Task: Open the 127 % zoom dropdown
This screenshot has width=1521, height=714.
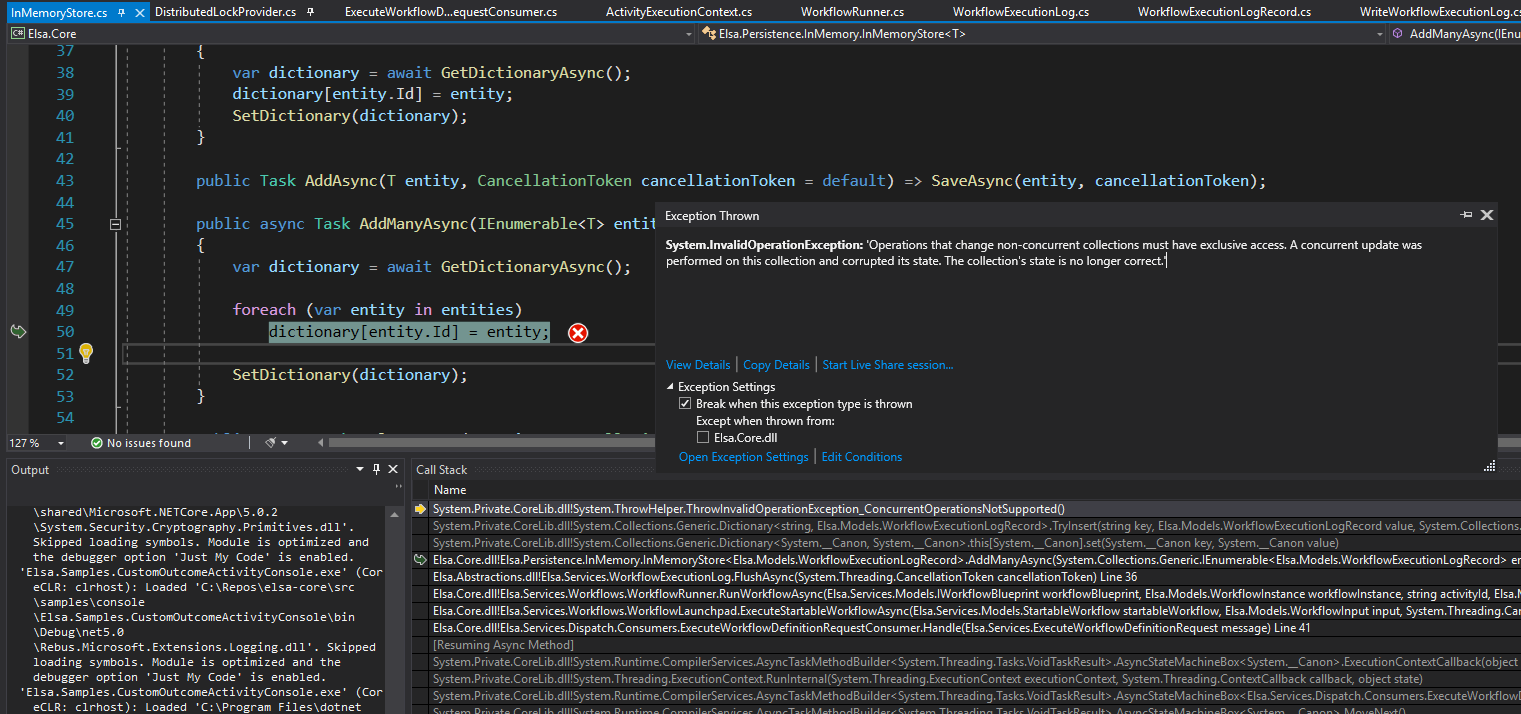Action: [61, 443]
